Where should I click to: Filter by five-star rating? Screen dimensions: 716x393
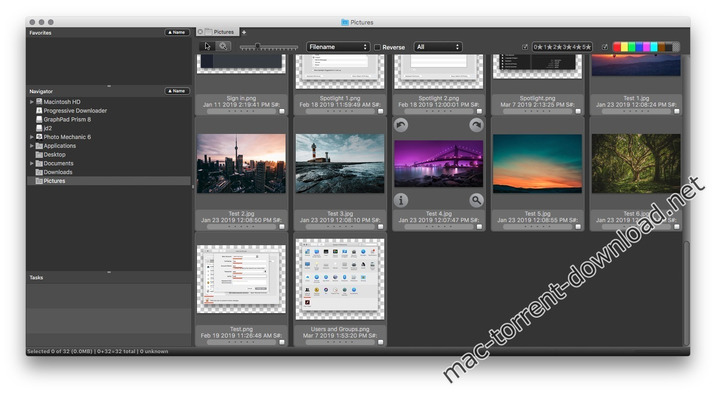pyautogui.click(x=586, y=47)
